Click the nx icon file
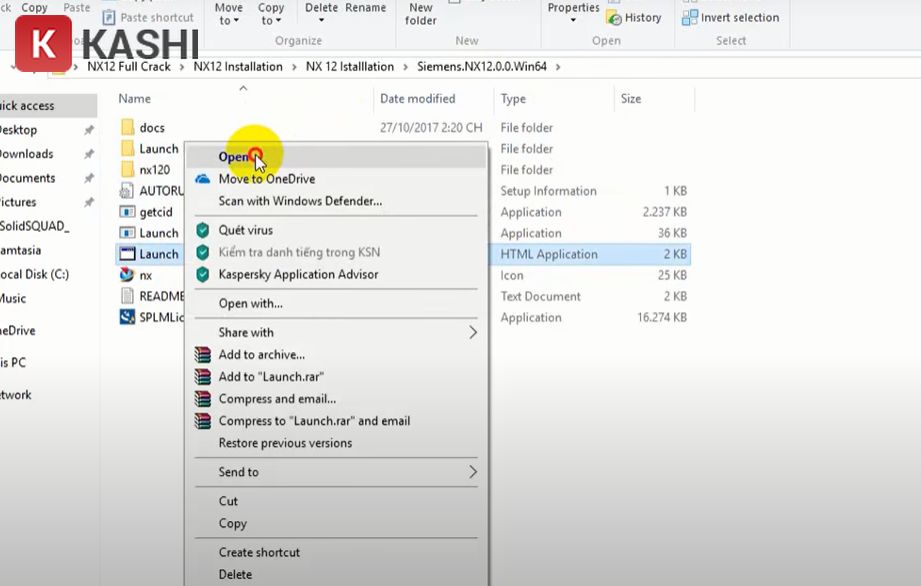921x586 pixels. pos(127,275)
